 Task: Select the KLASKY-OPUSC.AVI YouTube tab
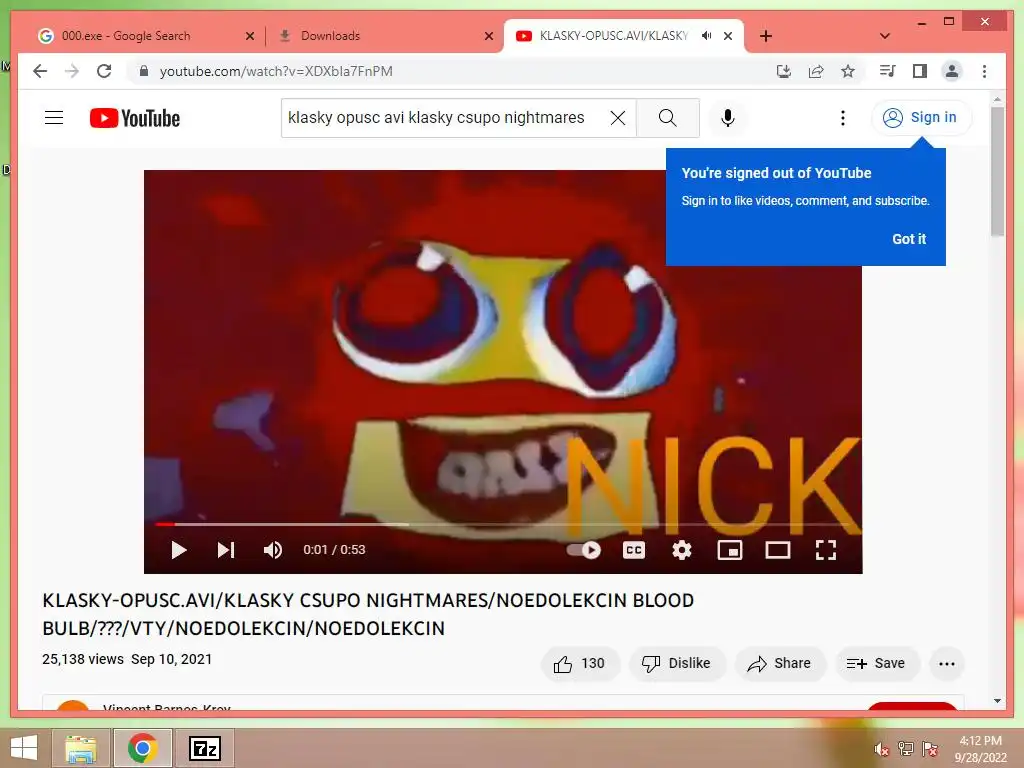[614, 36]
